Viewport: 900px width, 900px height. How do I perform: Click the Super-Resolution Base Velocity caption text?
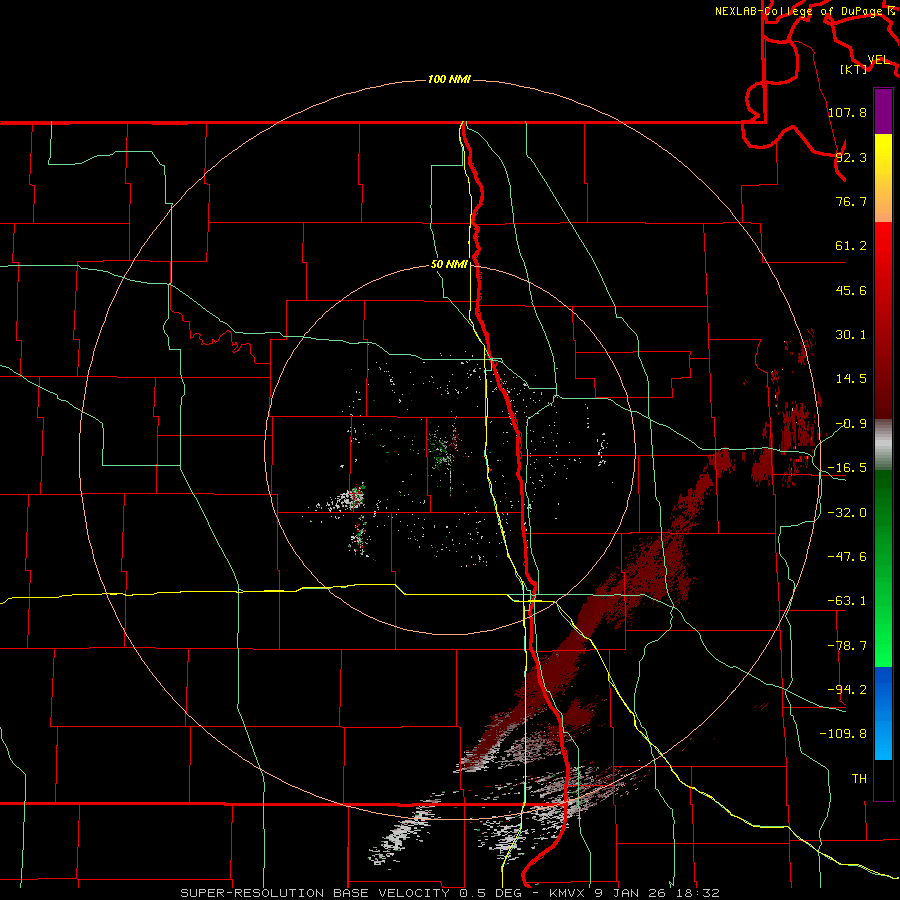point(449,893)
